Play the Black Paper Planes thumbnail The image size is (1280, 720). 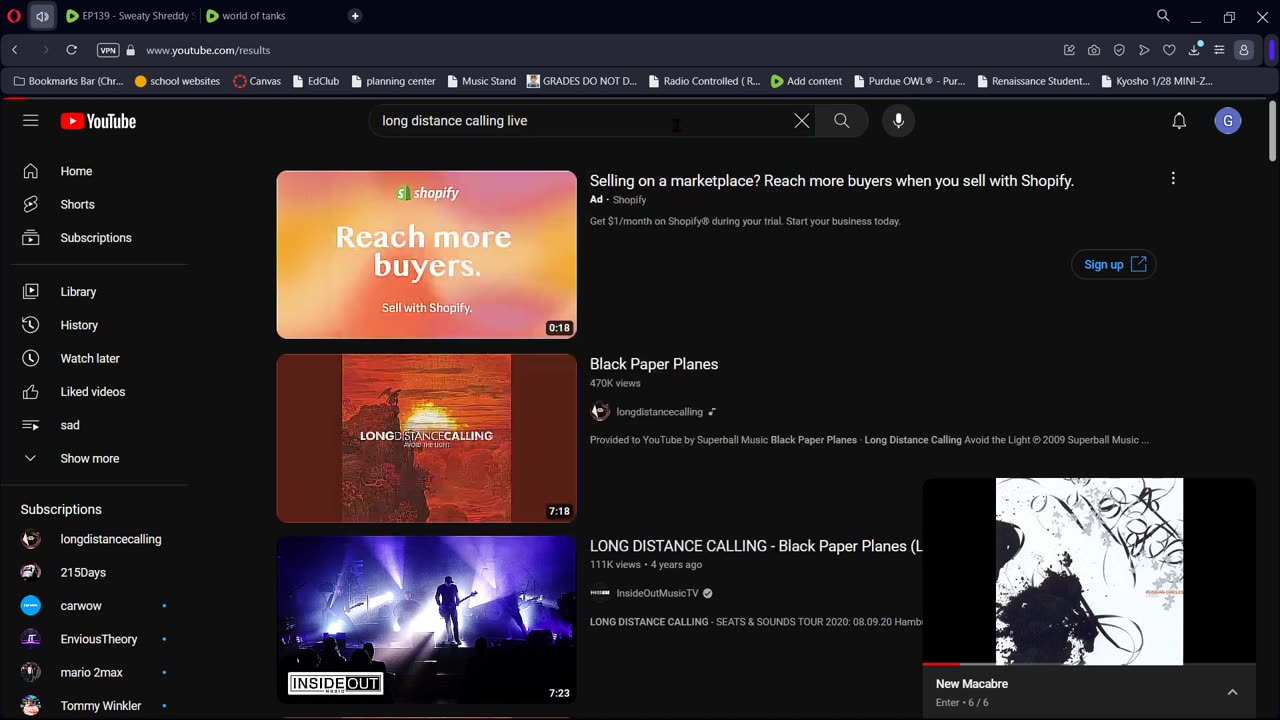(426, 438)
